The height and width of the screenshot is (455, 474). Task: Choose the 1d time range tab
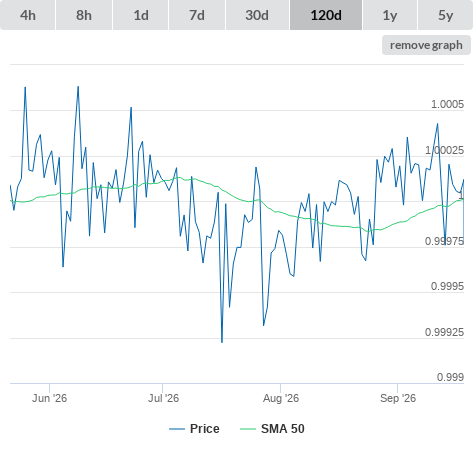(141, 15)
